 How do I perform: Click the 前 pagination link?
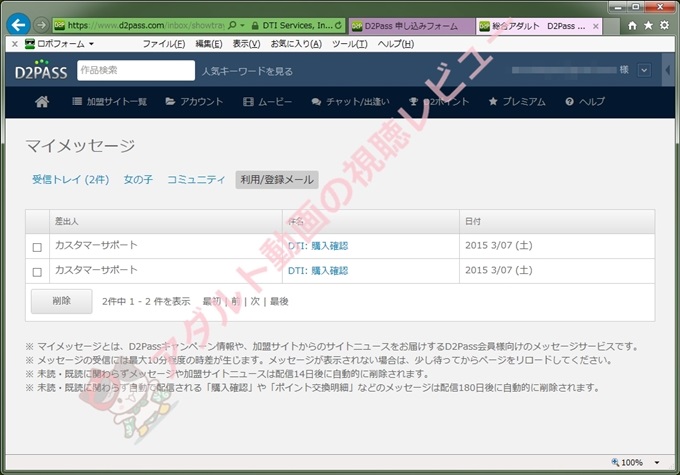(x=235, y=301)
